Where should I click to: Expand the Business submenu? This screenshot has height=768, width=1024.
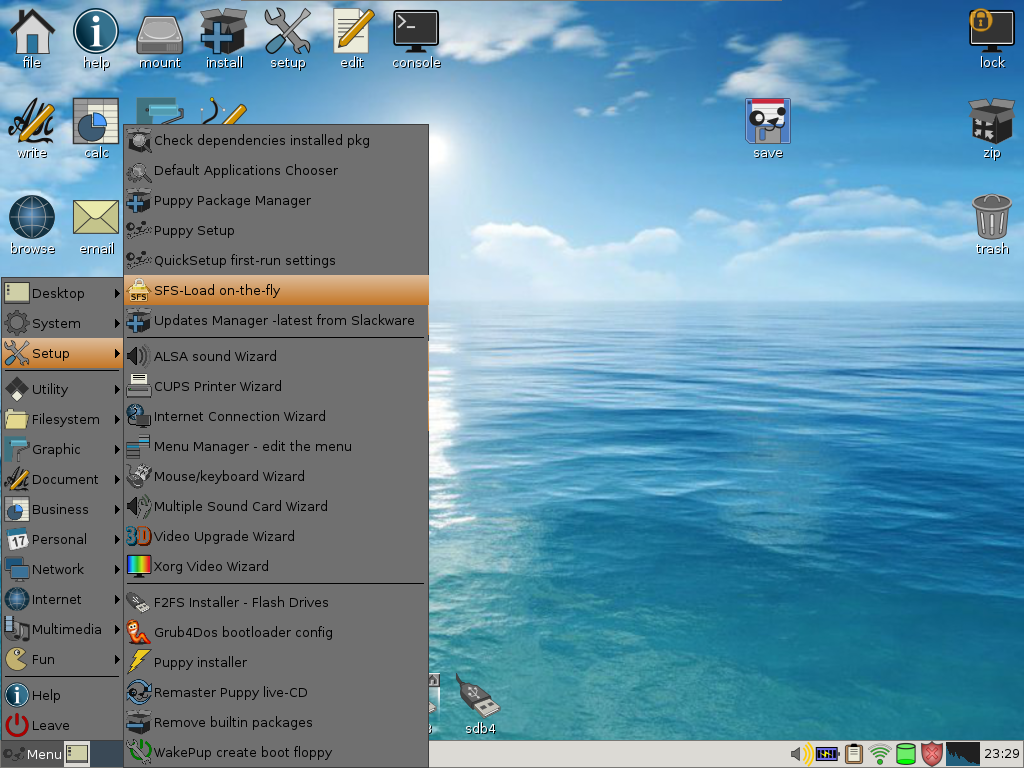[x=63, y=509]
